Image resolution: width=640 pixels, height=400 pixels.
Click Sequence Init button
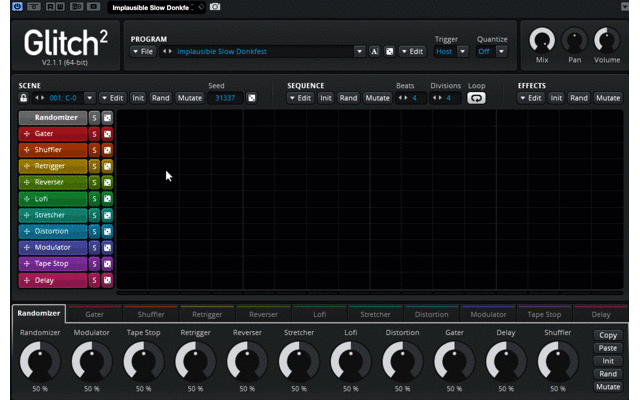[326, 98]
